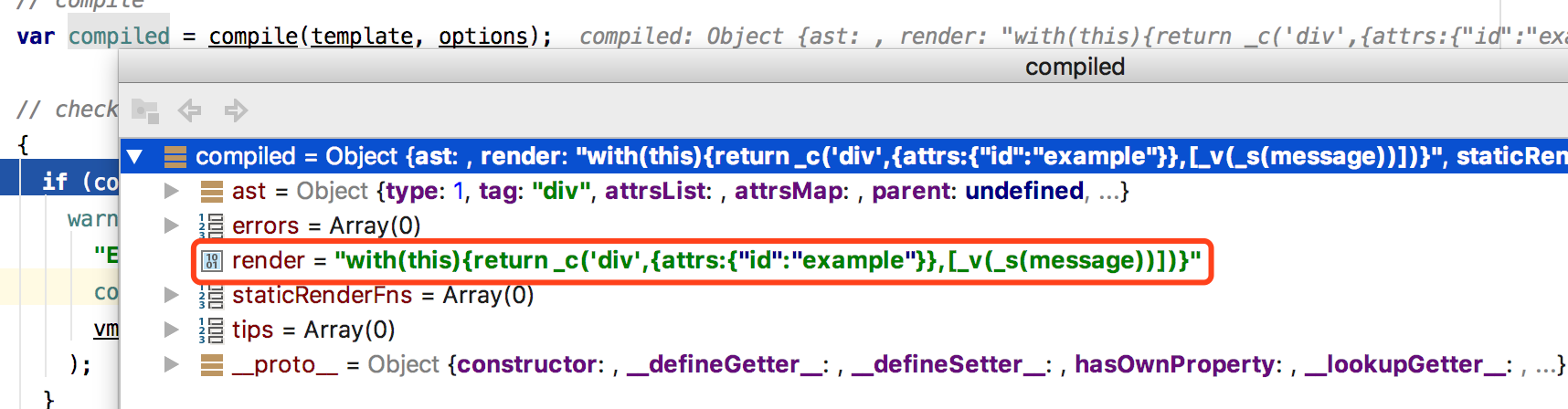Click the back navigation arrow in popup toolbar
The width and height of the screenshot is (1568, 409).
[x=189, y=111]
